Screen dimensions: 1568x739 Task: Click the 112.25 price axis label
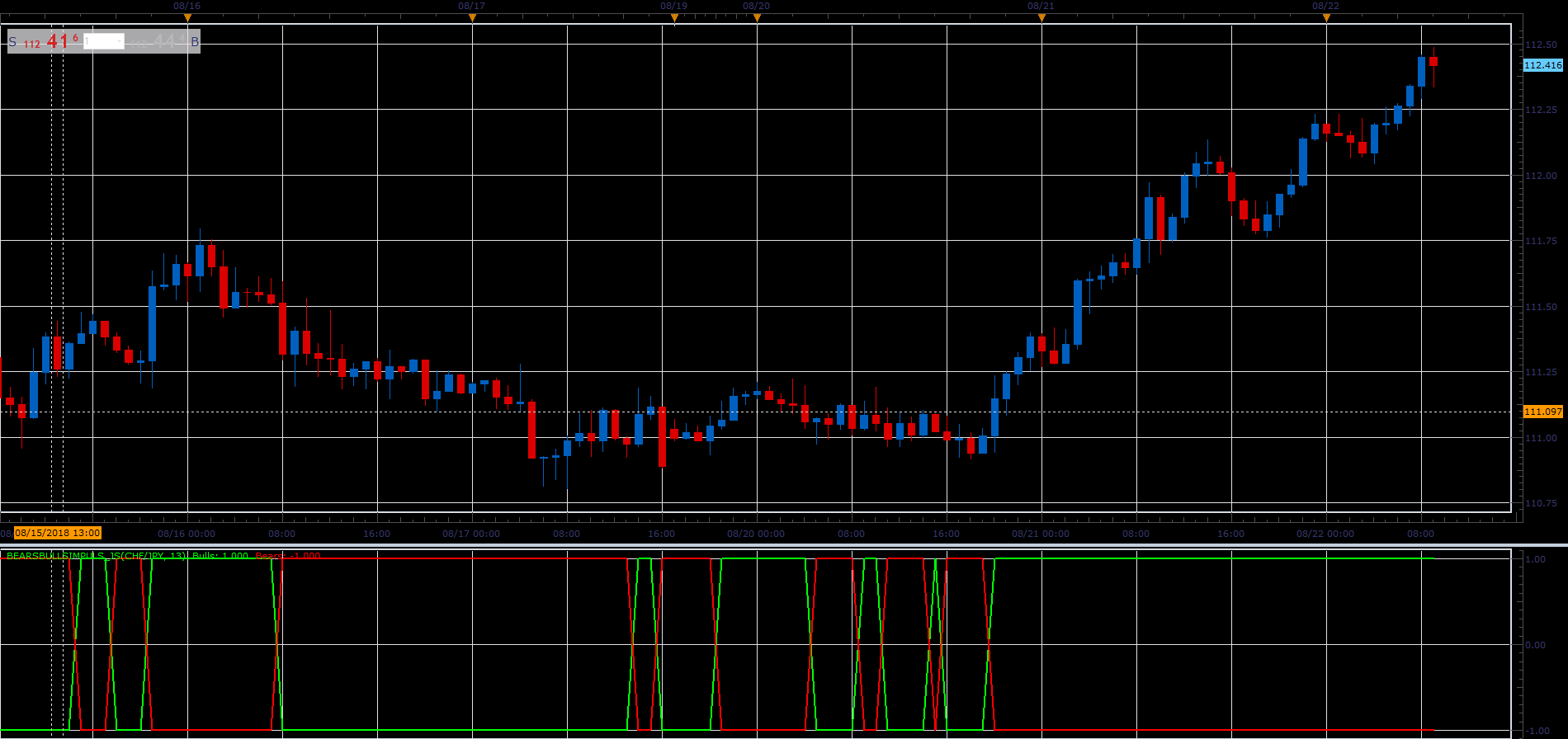coord(1541,110)
